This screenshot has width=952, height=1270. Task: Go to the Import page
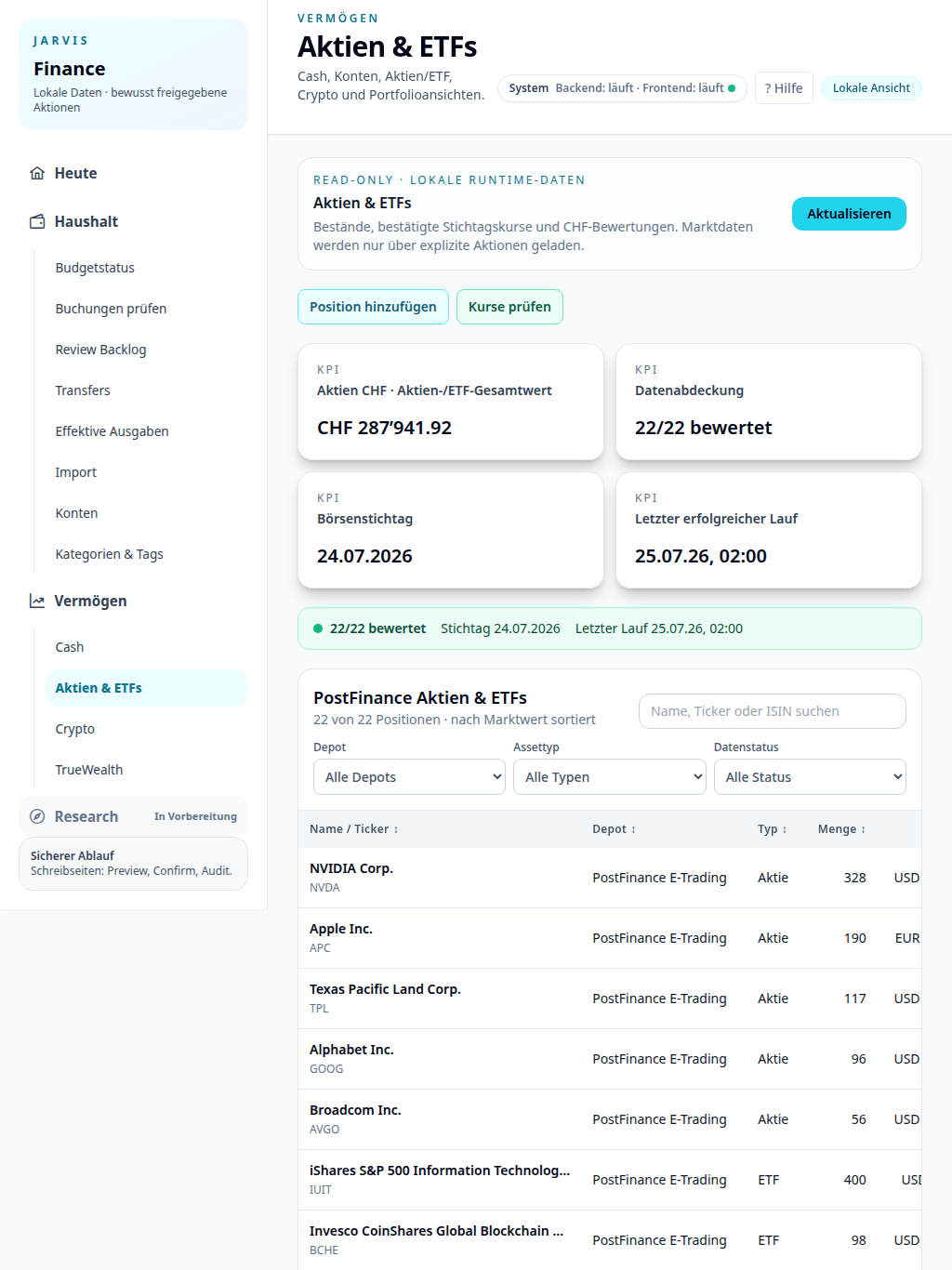146,472
